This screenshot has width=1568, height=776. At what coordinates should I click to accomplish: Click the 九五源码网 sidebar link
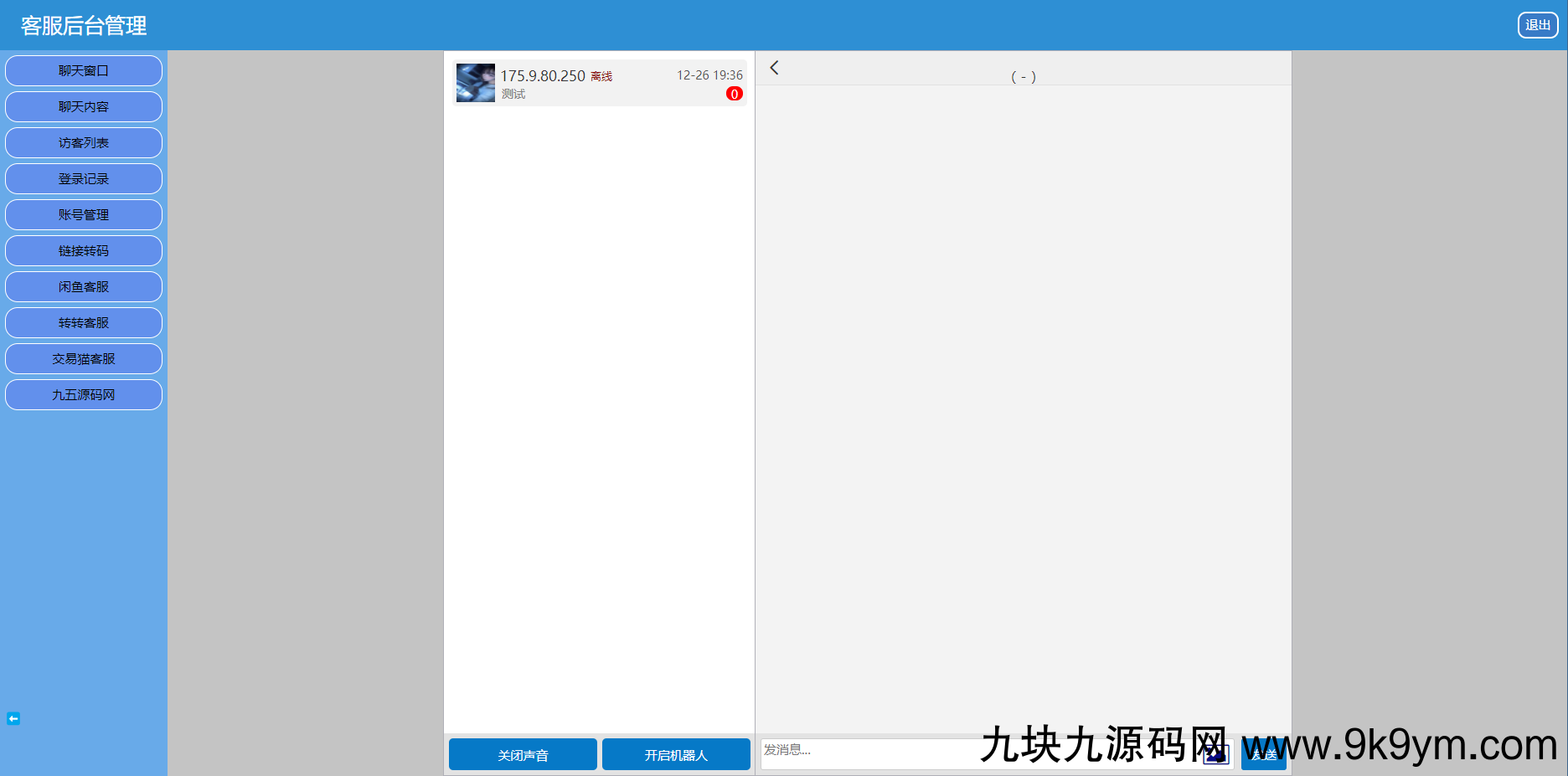(84, 395)
